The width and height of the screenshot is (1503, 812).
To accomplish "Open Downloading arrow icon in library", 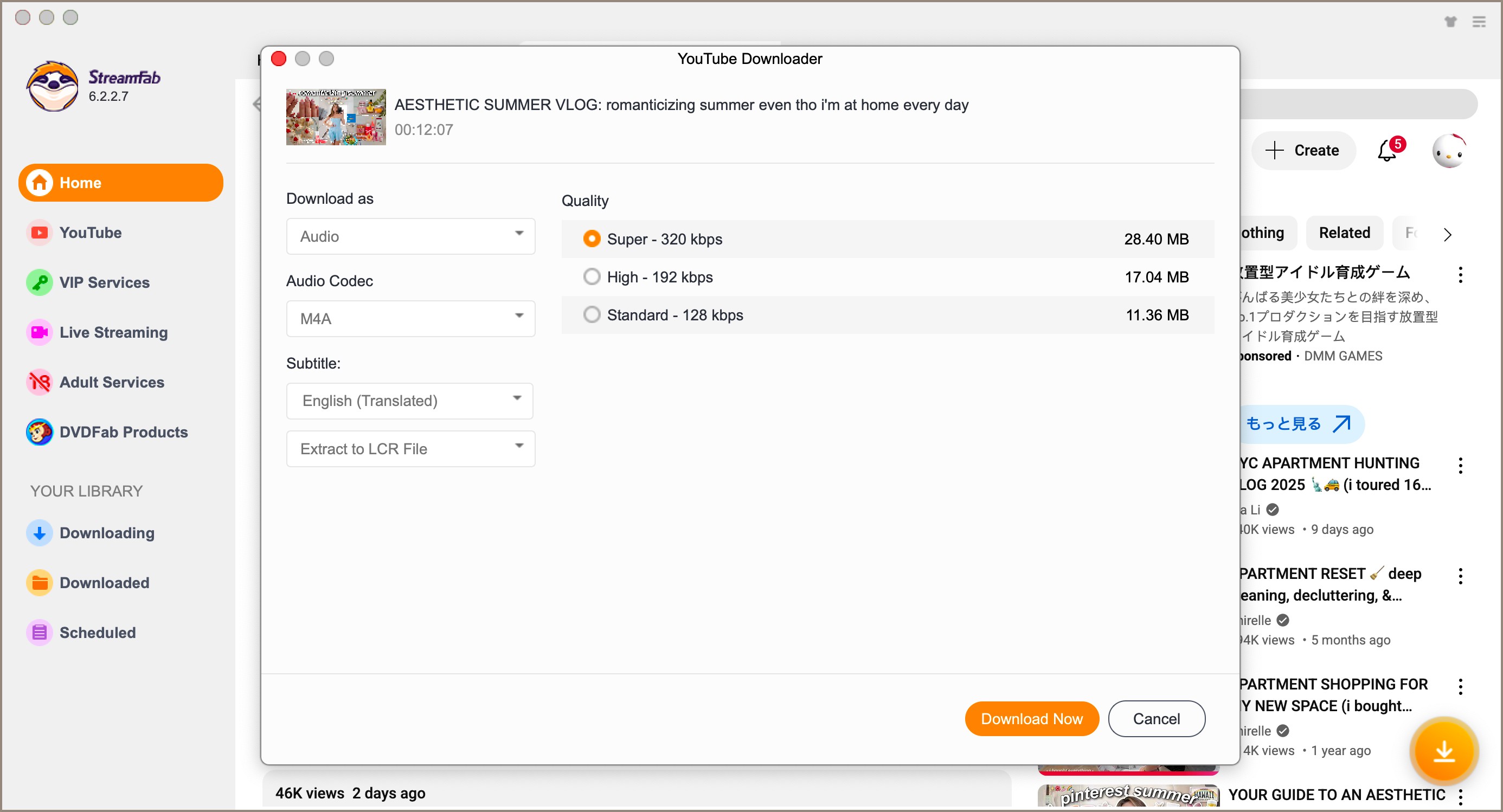I will pyautogui.click(x=39, y=533).
